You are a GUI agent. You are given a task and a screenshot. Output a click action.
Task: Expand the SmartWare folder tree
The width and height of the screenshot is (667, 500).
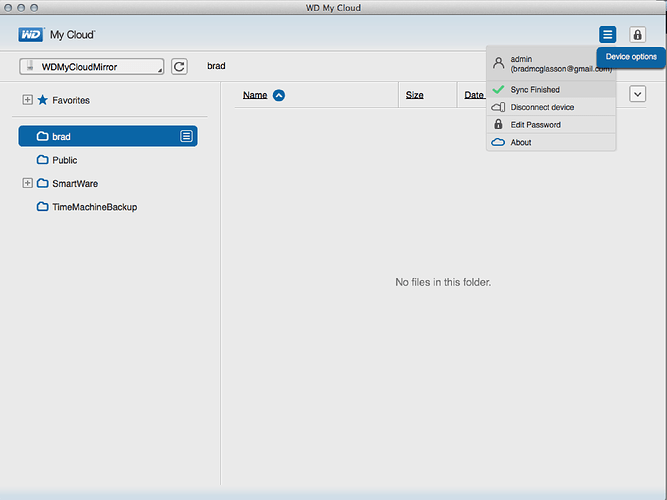[x=27, y=183]
